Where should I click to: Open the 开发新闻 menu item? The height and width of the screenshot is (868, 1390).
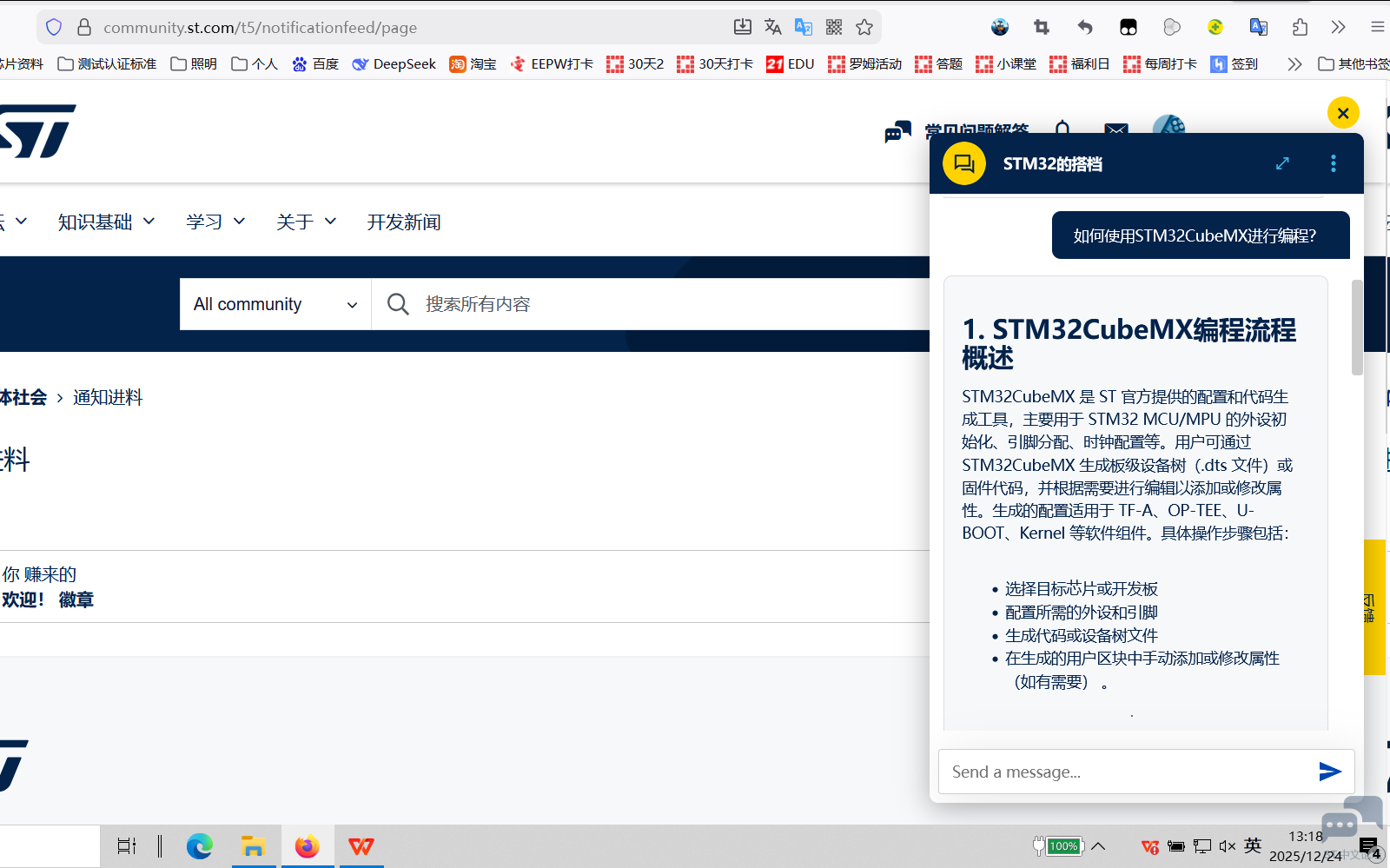pos(403,222)
